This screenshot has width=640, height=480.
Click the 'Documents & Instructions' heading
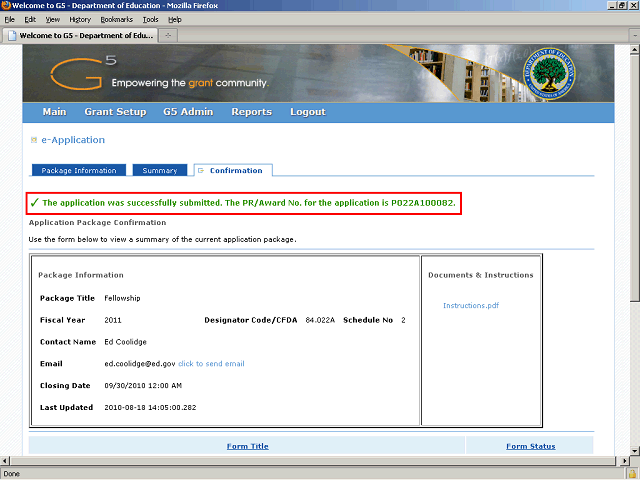(x=481, y=275)
